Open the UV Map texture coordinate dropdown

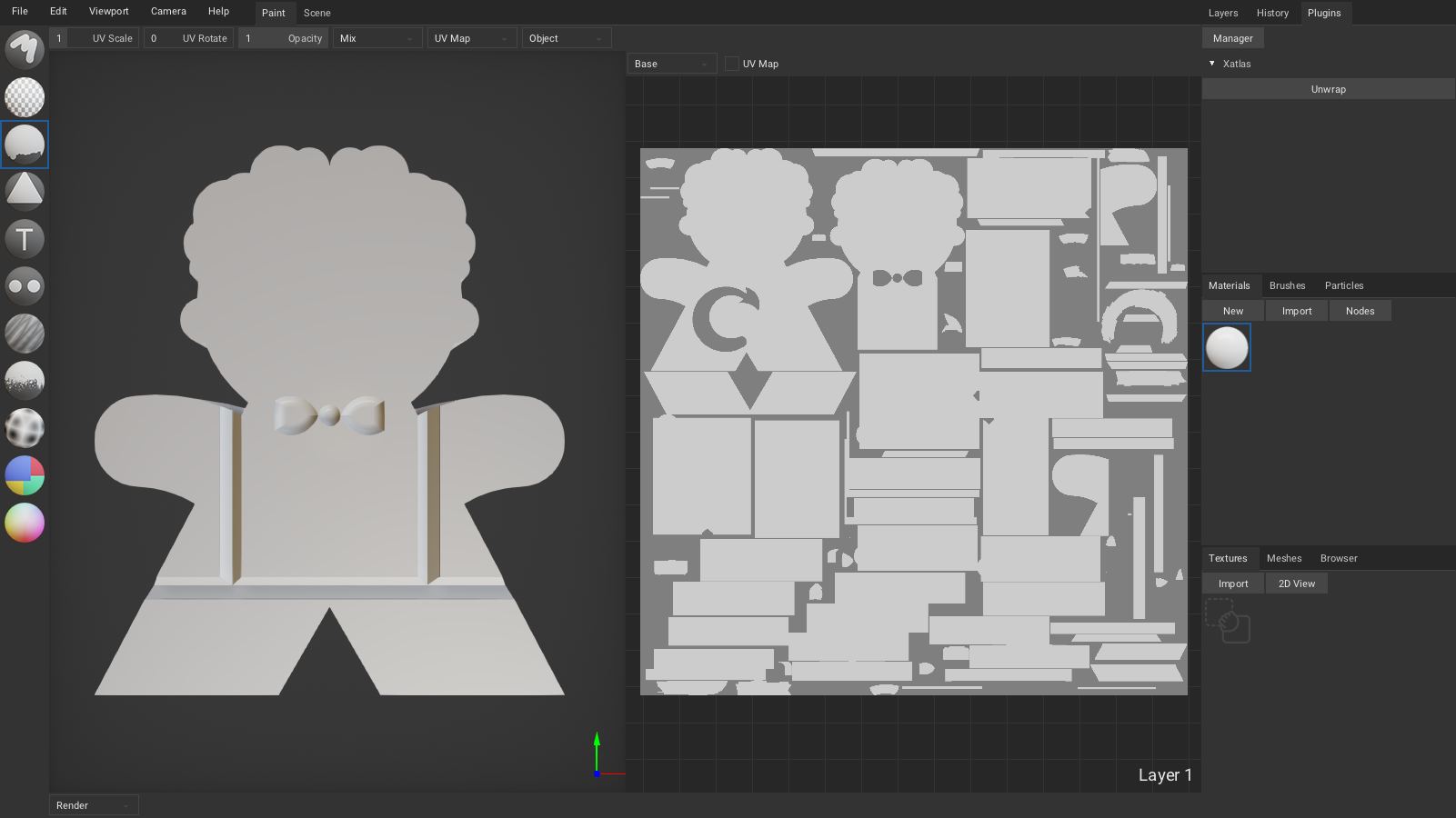coord(472,38)
